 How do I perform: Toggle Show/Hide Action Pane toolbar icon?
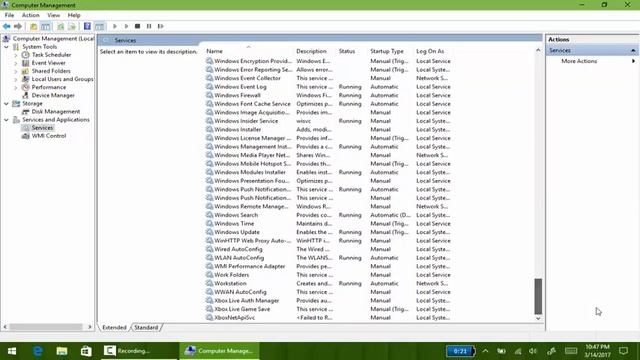tap(99, 26)
